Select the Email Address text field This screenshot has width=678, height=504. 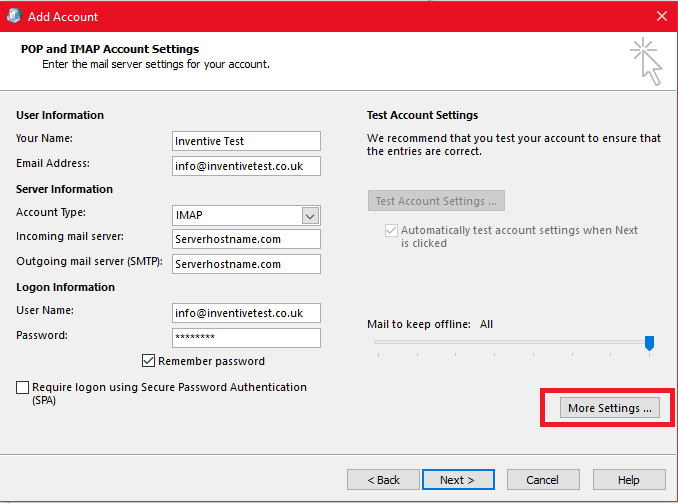[x=245, y=165]
